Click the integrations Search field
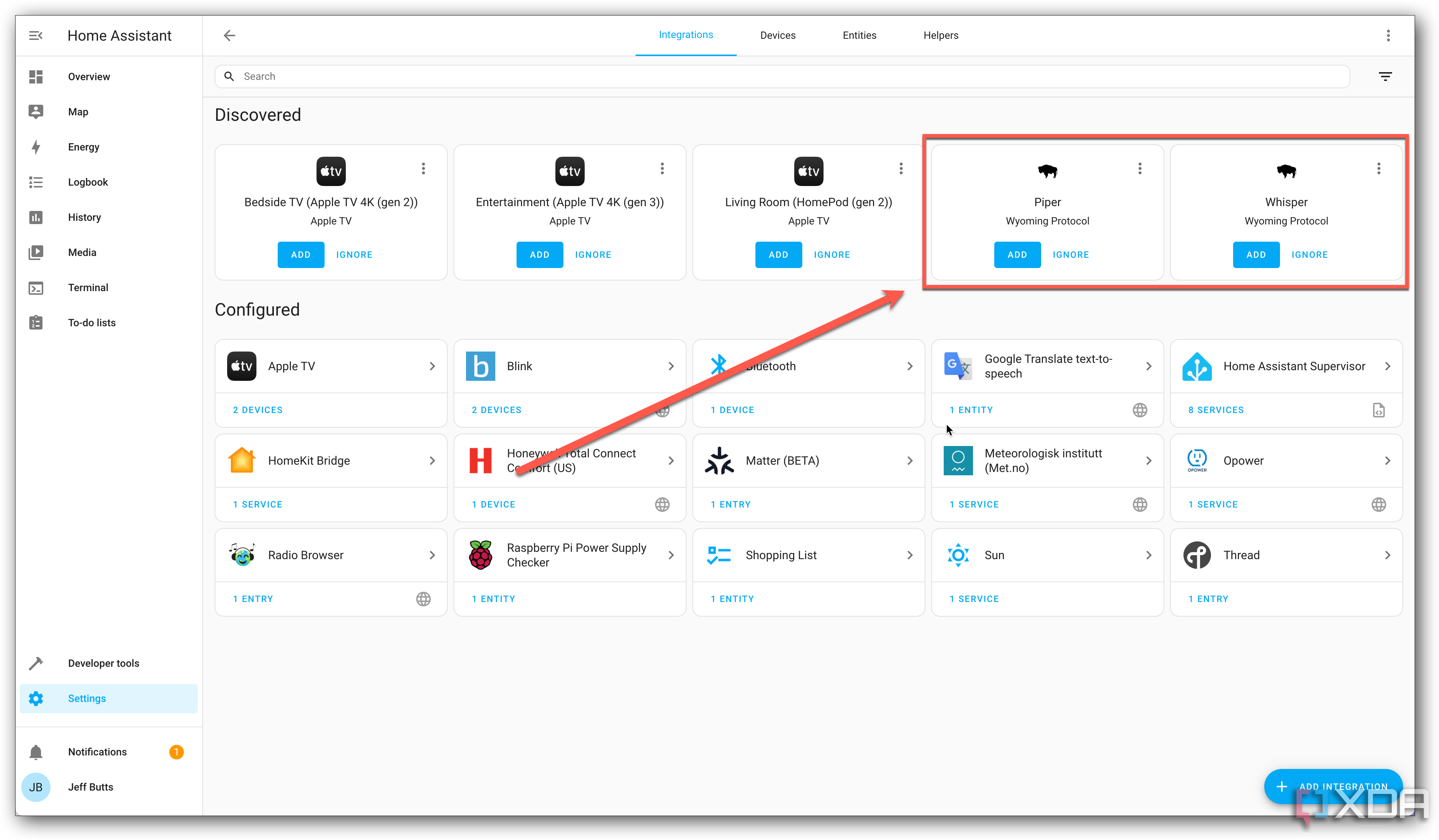The image size is (1439, 840). coord(782,77)
